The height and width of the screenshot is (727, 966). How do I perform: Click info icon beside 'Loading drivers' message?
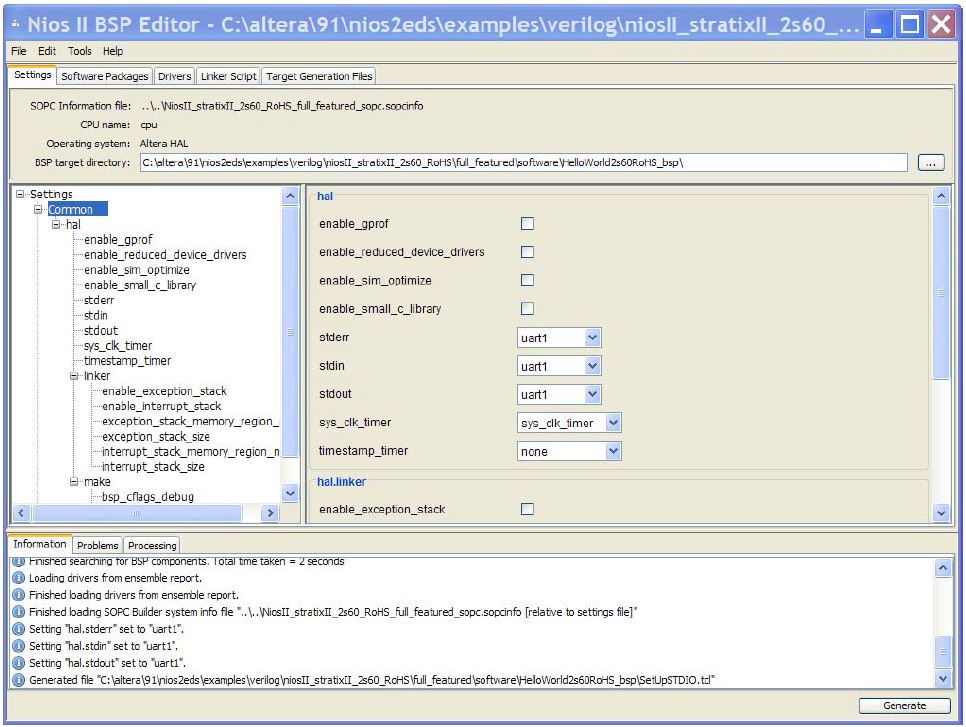[x=19, y=578]
